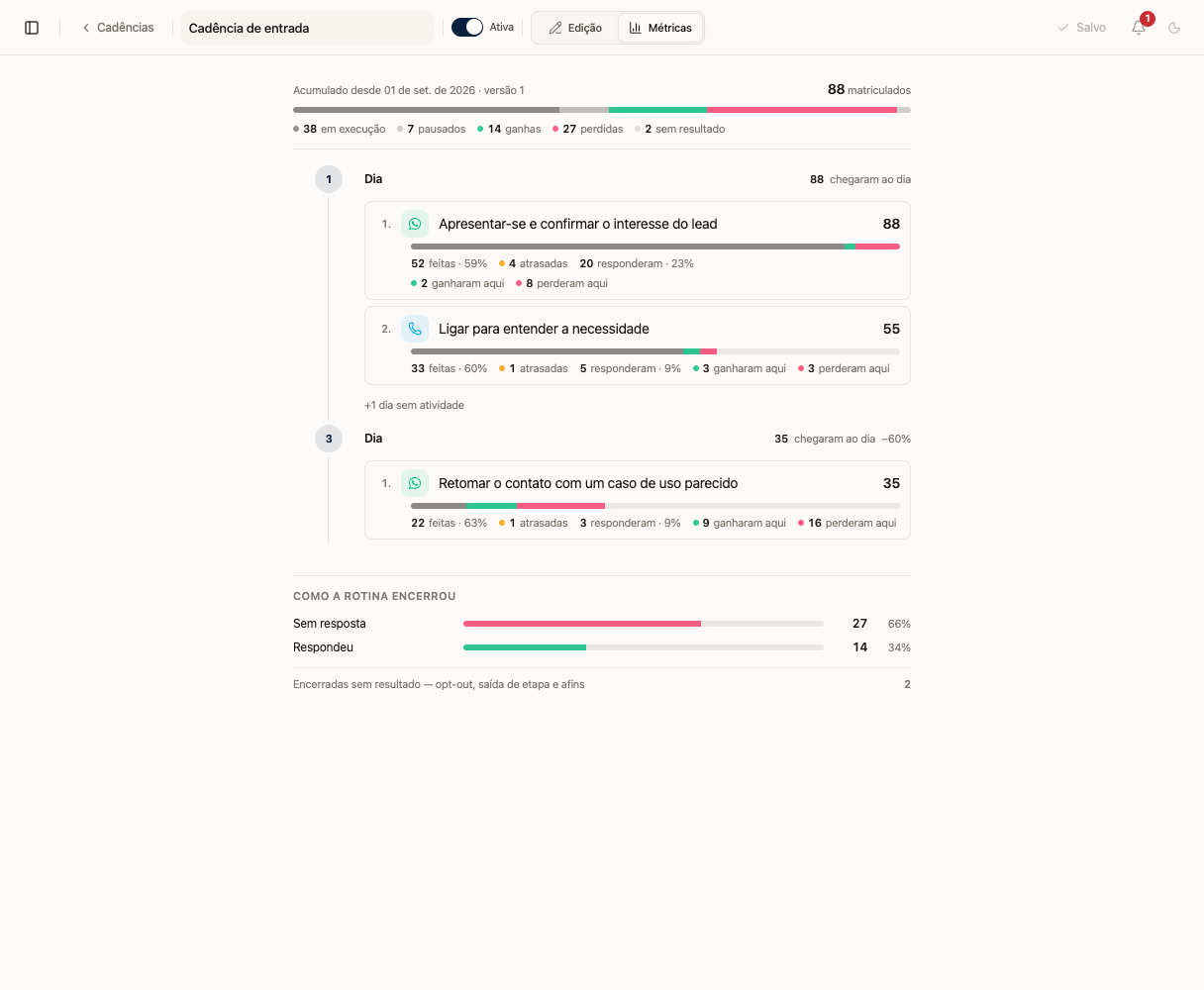This screenshot has width=1204, height=990.
Task: Open the notifications bell
Action: (1139, 28)
